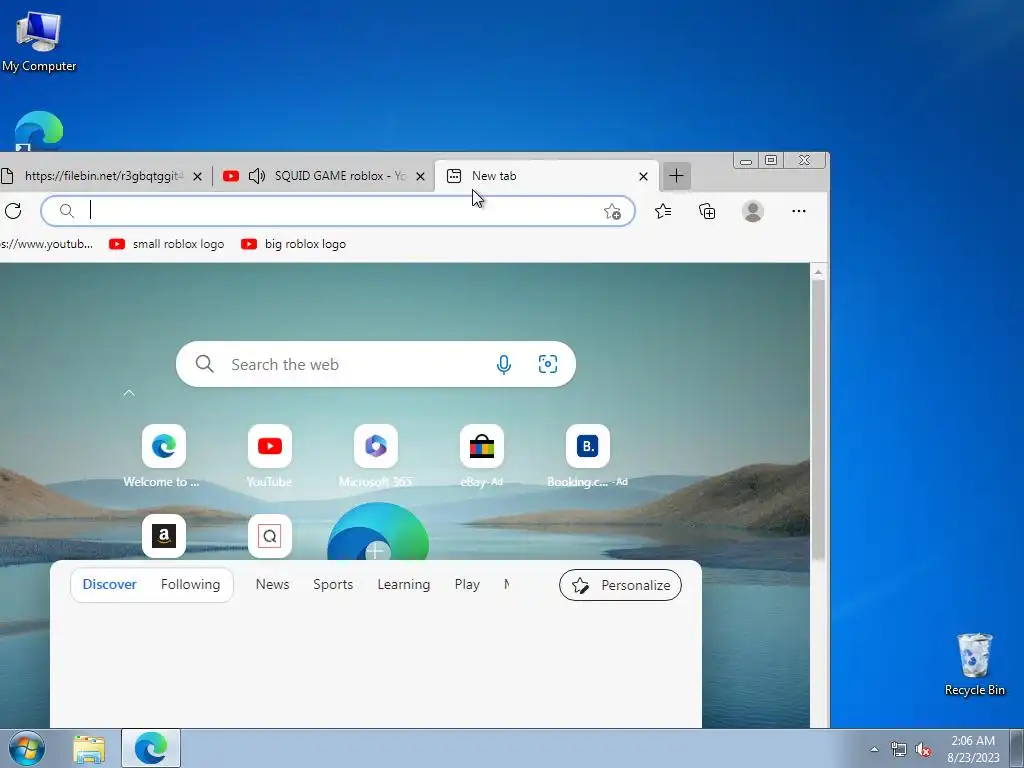
Task: Click the muted volume tray icon
Action: 923,750
